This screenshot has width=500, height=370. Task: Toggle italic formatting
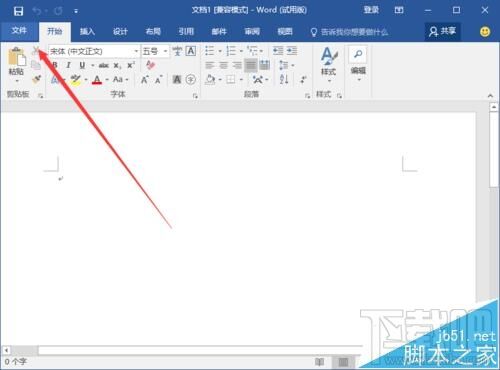click(68, 65)
